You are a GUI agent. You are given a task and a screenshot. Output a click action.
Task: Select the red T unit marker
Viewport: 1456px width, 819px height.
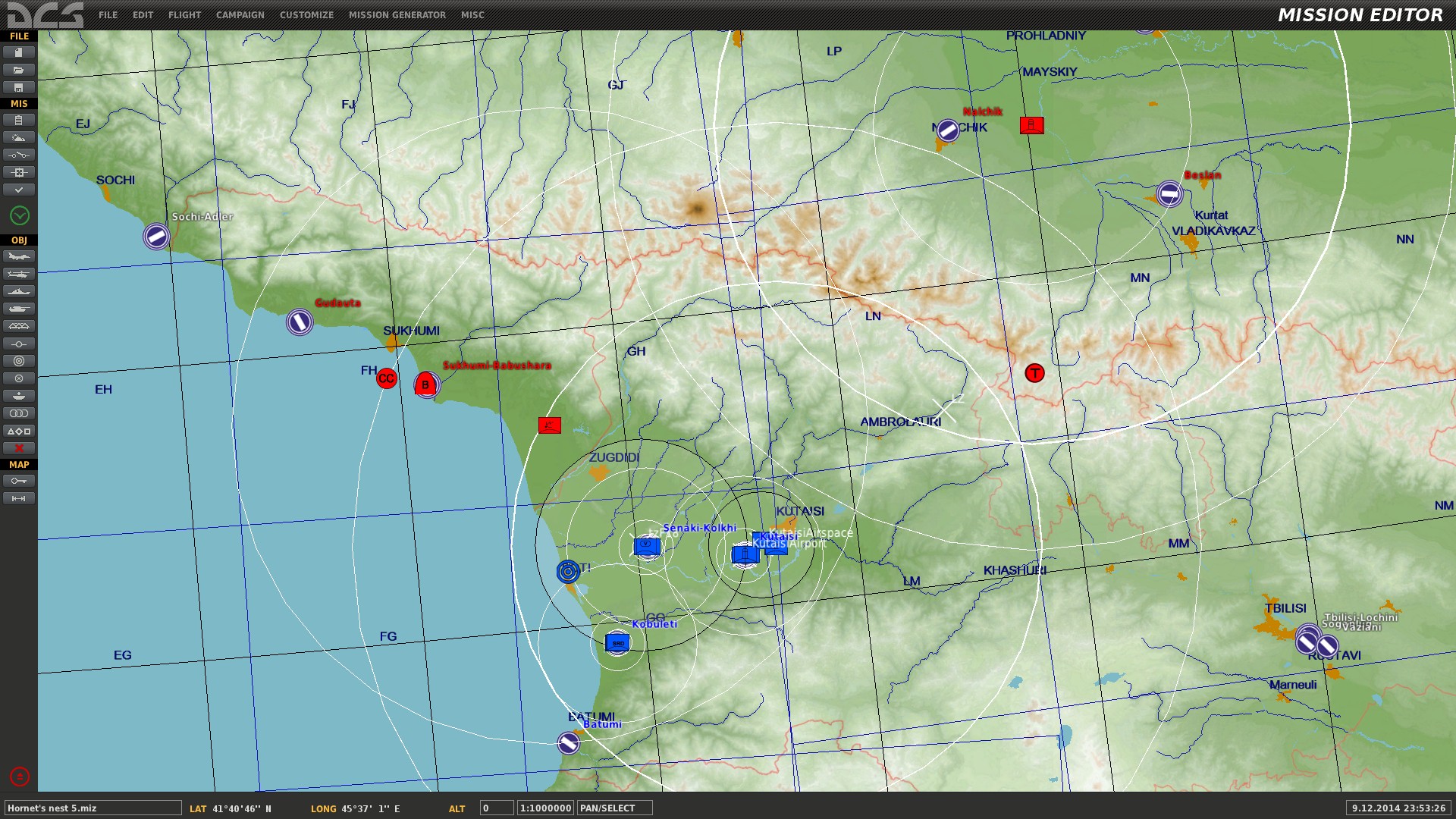click(x=1034, y=373)
